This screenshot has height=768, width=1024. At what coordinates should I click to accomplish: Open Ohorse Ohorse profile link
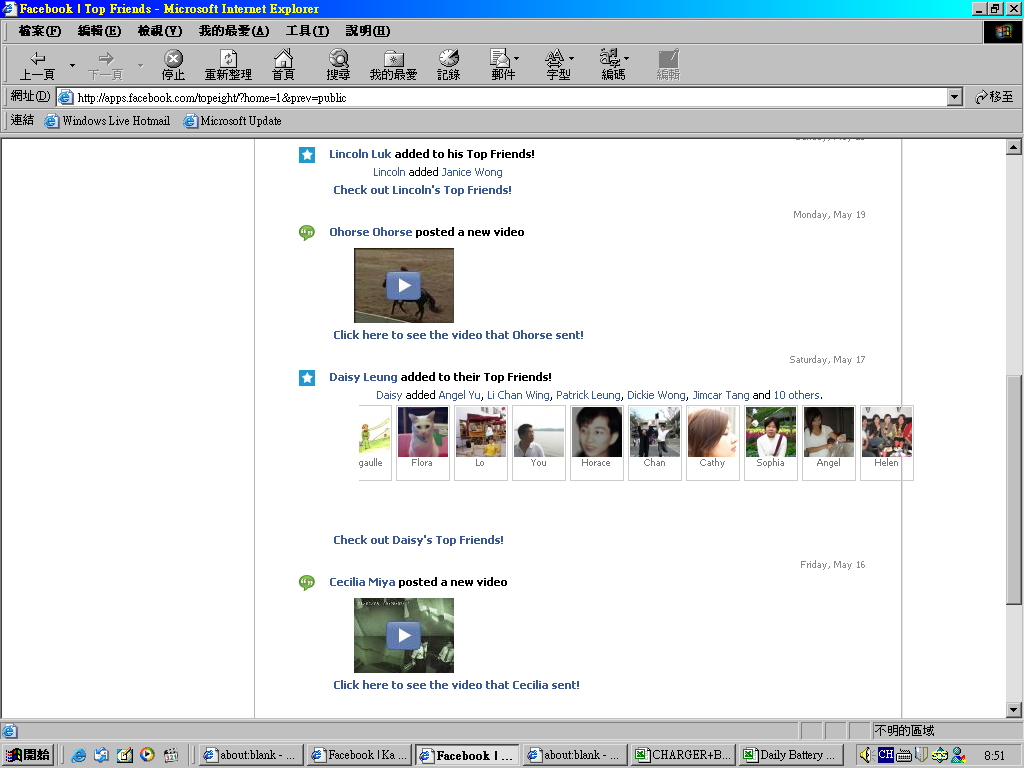click(370, 232)
